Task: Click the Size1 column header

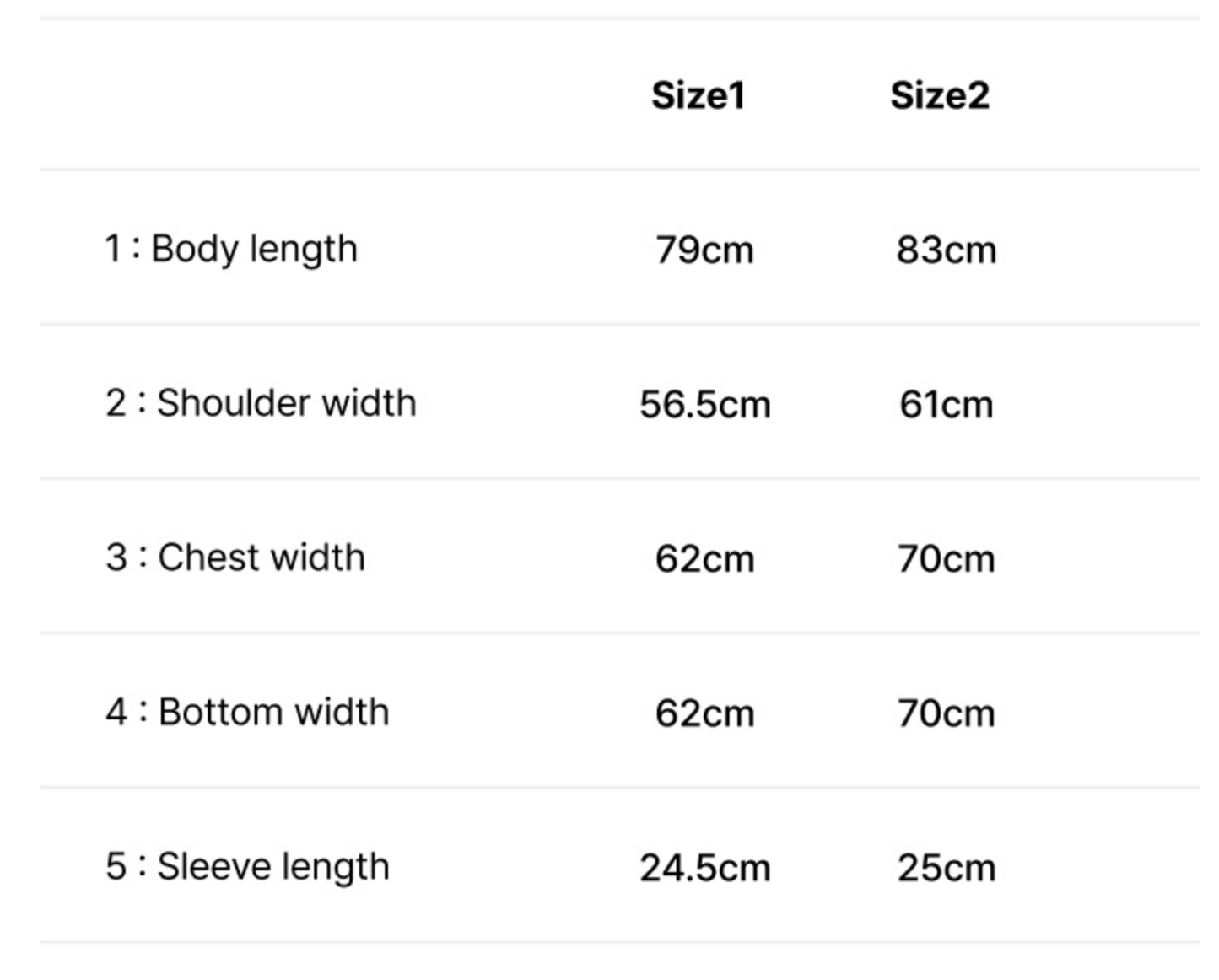Action: [698, 95]
